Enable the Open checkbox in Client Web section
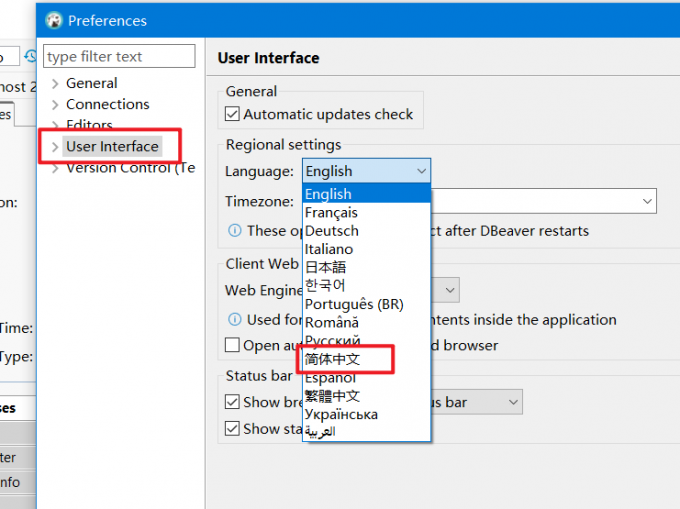This screenshot has height=509, width=680. click(233, 346)
